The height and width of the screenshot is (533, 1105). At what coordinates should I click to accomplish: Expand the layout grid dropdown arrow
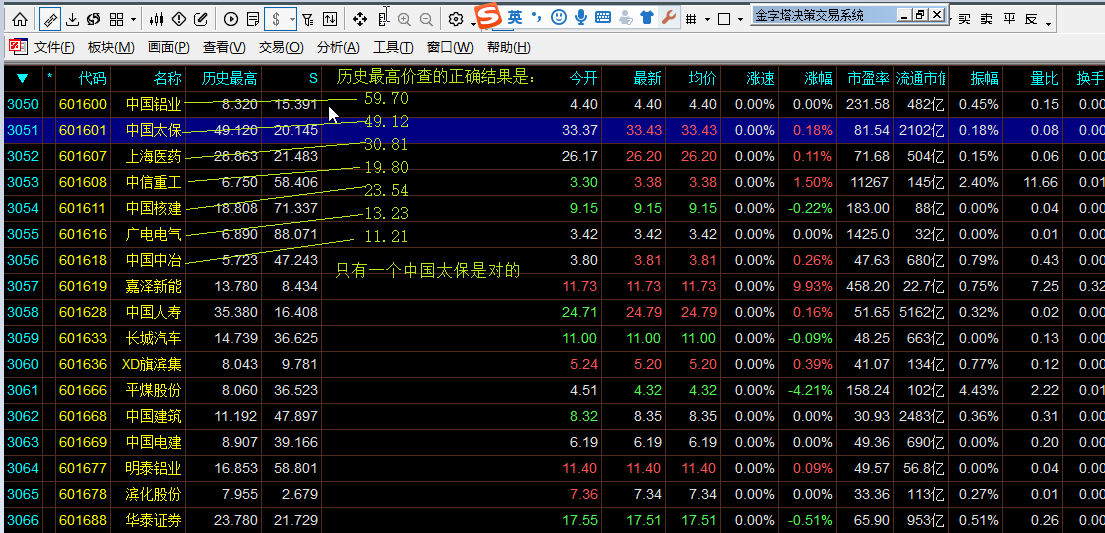click(133, 20)
